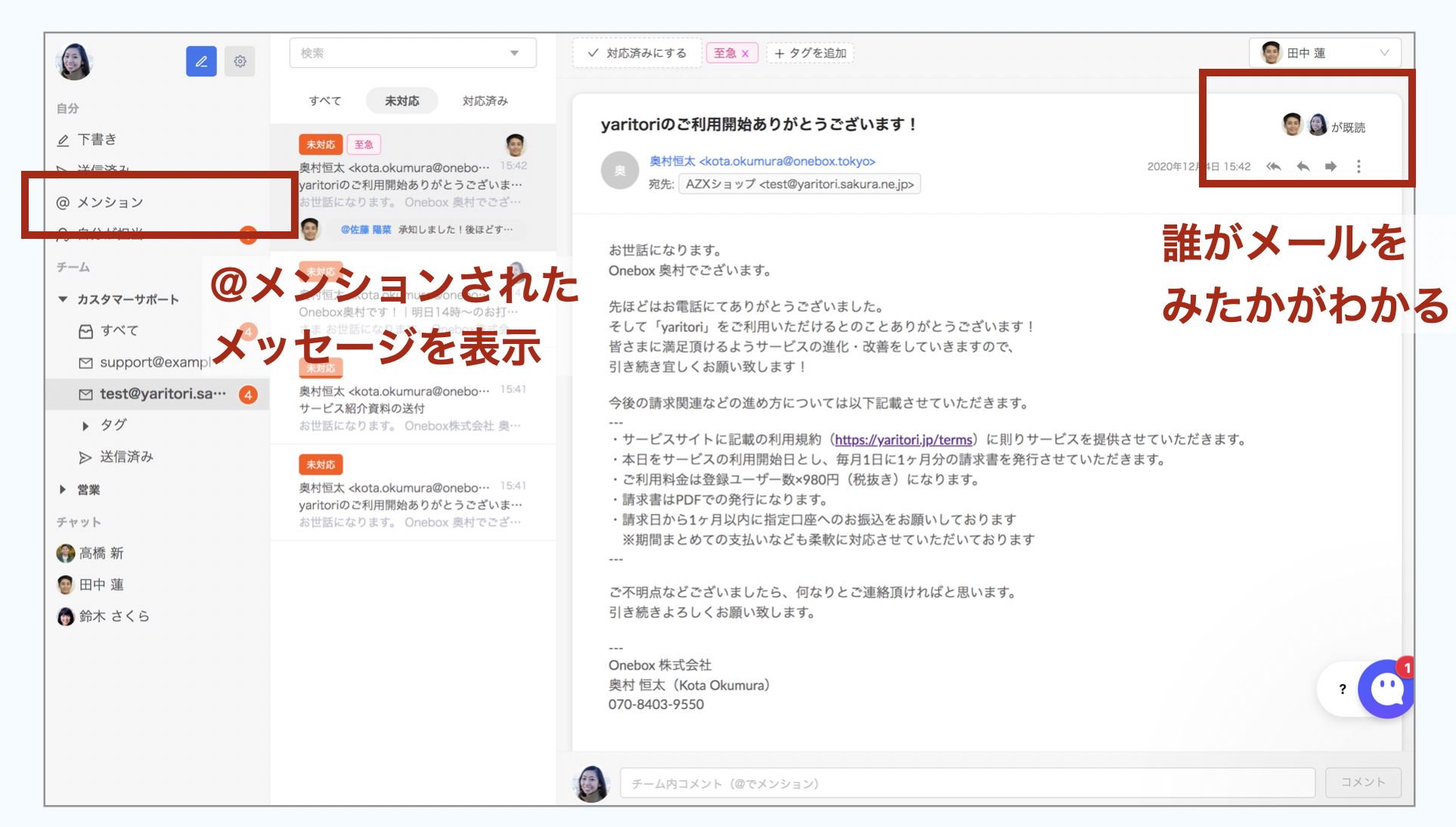The height and width of the screenshot is (827, 1456).
Task: Mark message as 対応済みにする
Action: point(637,53)
